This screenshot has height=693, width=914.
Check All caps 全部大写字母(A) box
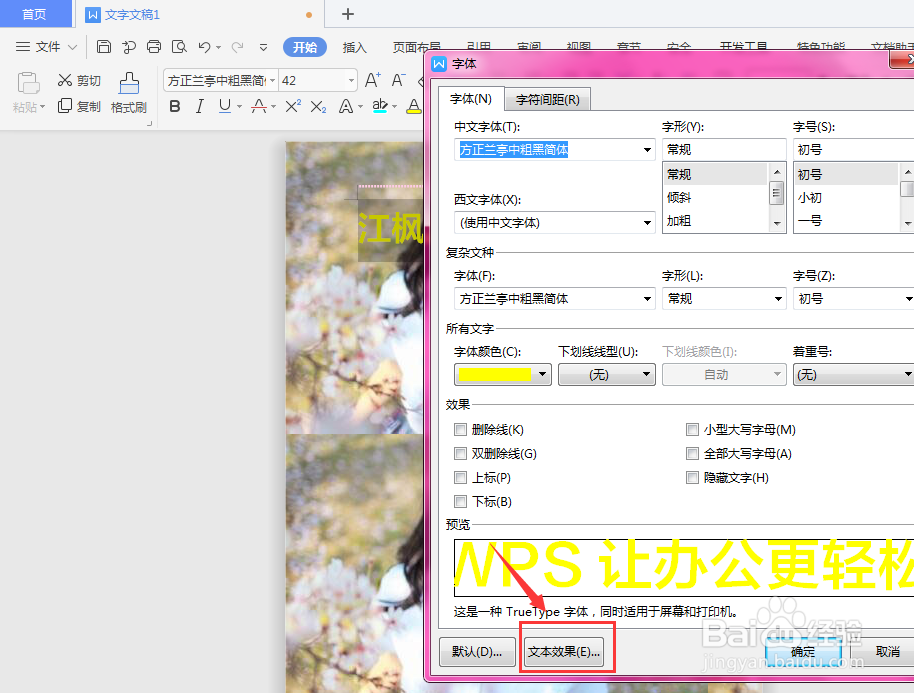[x=692, y=453]
